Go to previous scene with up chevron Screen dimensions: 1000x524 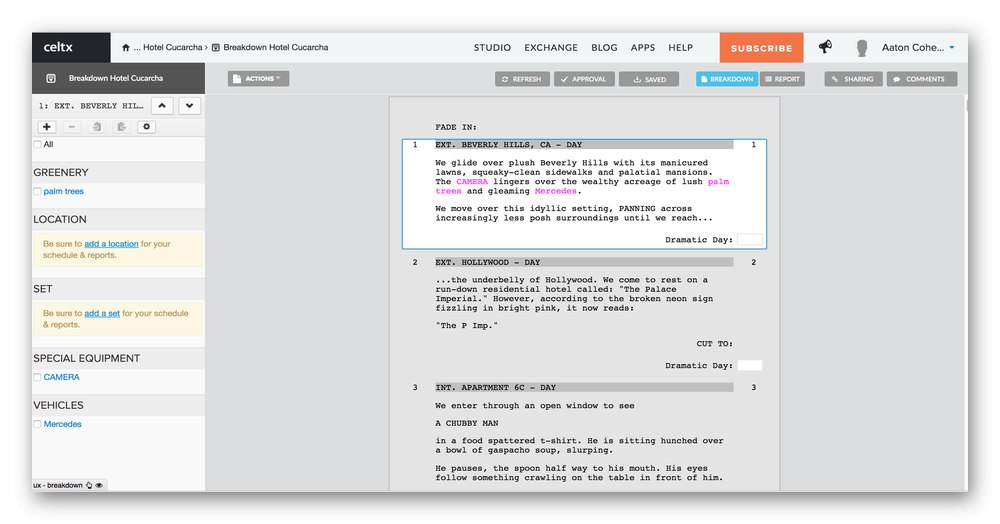tap(162, 106)
